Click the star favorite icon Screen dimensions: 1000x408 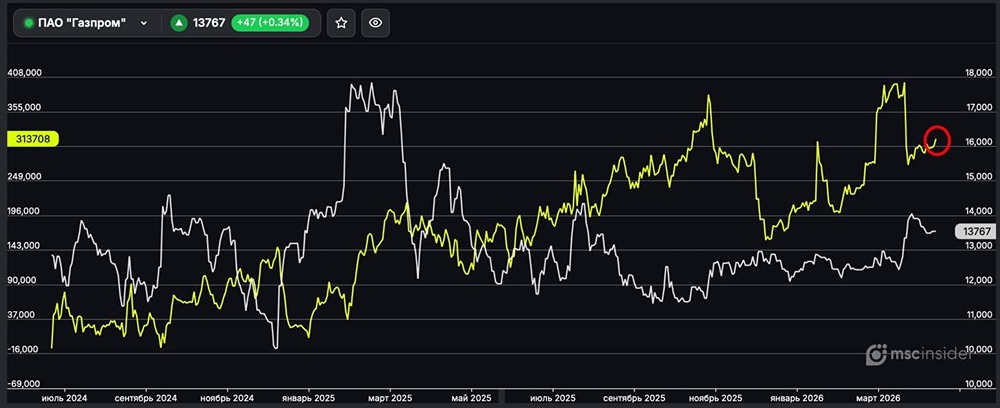pos(341,23)
